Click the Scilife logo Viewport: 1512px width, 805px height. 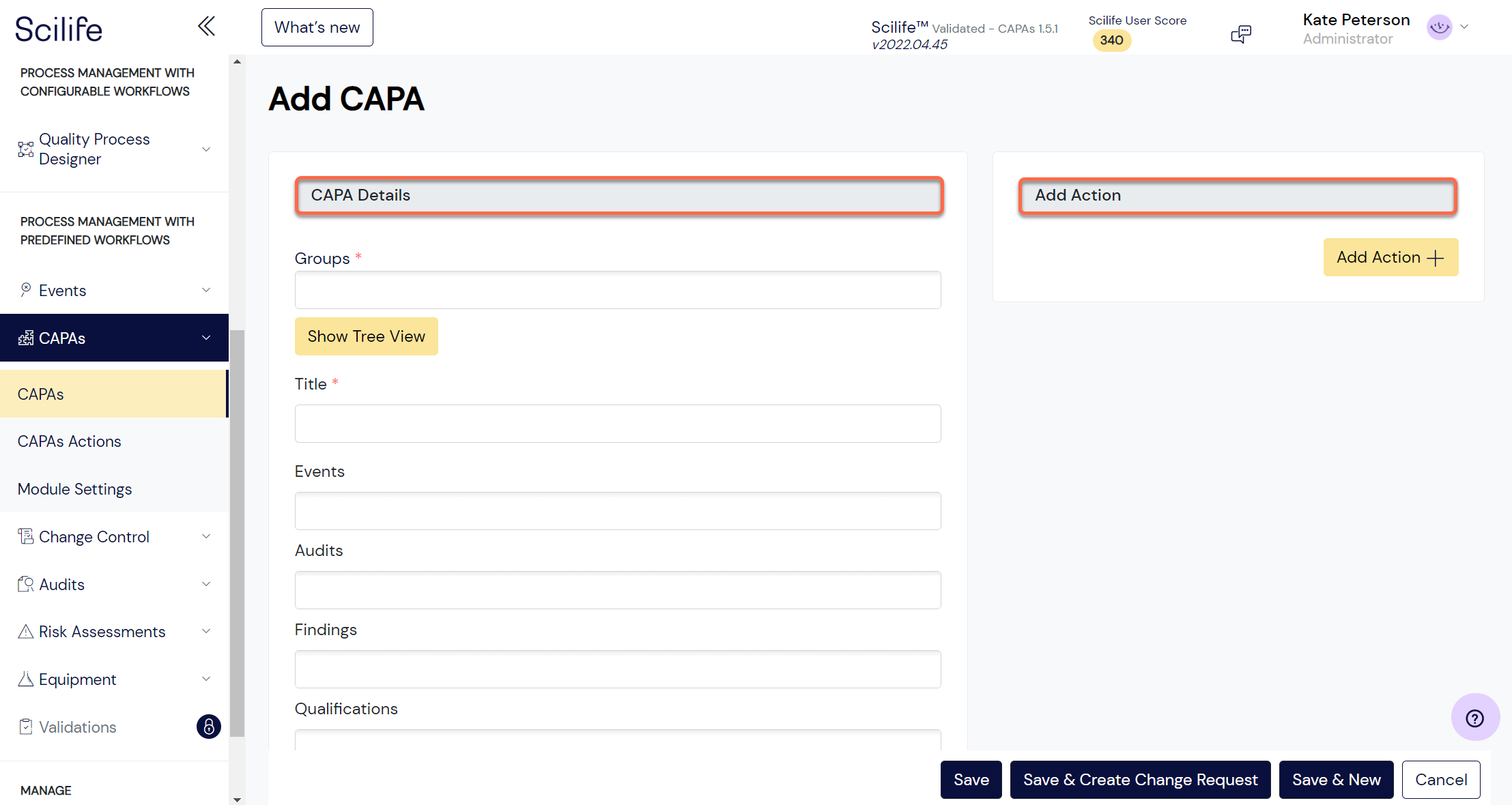[x=58, y=28]
